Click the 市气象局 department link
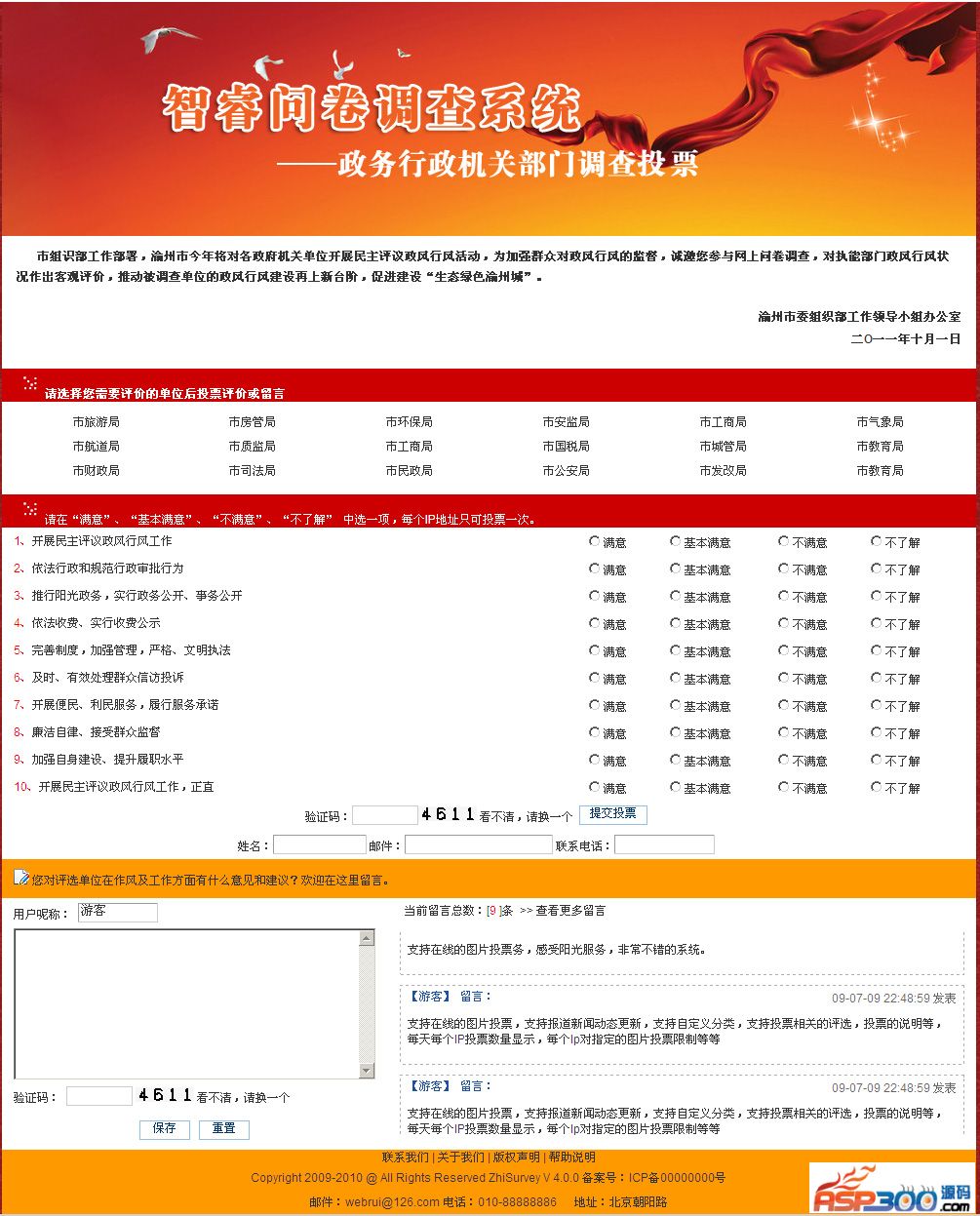Screen dimensions: 980x1216 880,421
